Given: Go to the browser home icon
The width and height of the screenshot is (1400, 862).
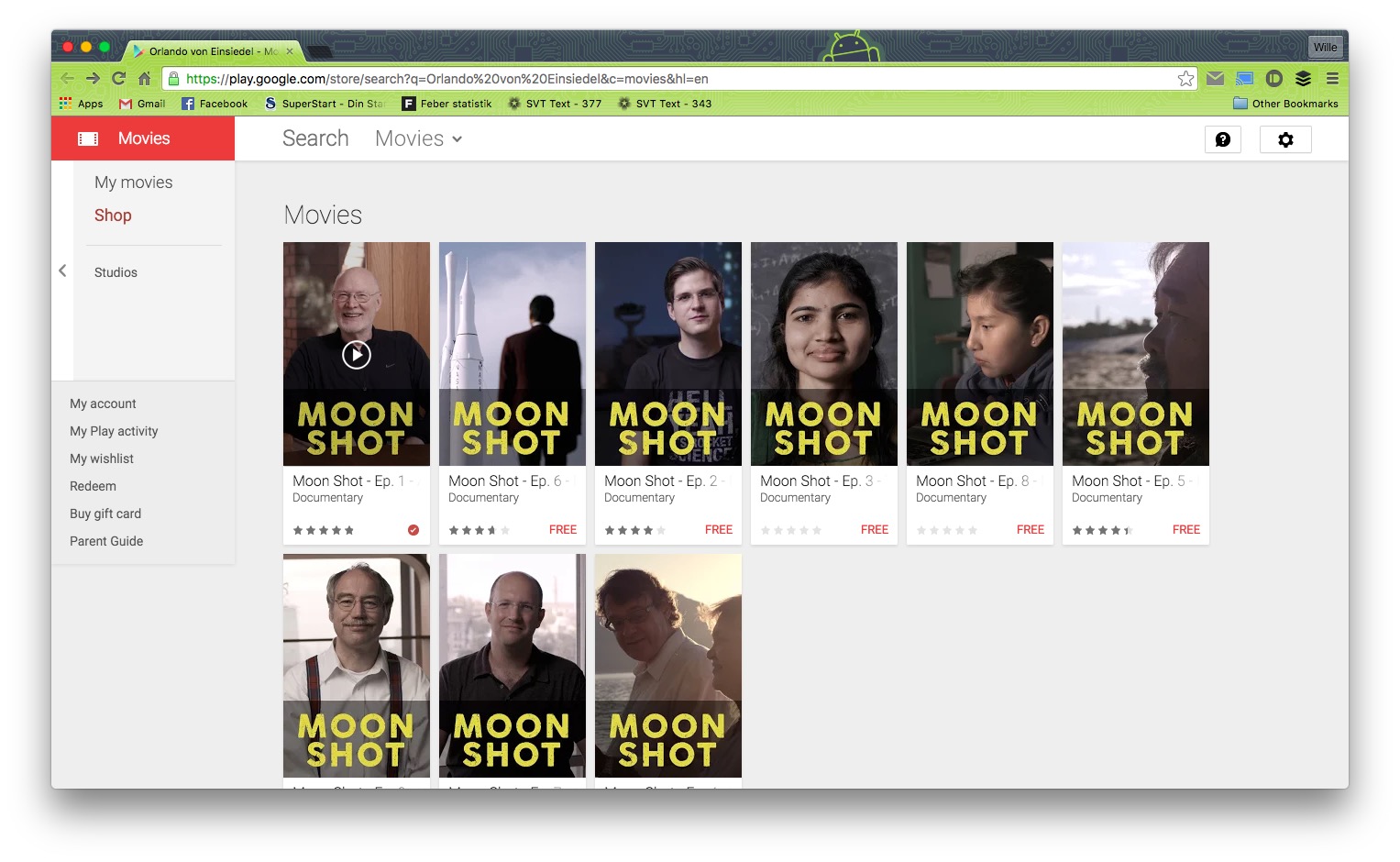Looking at the screenshot, I should [x=144, y=79].
